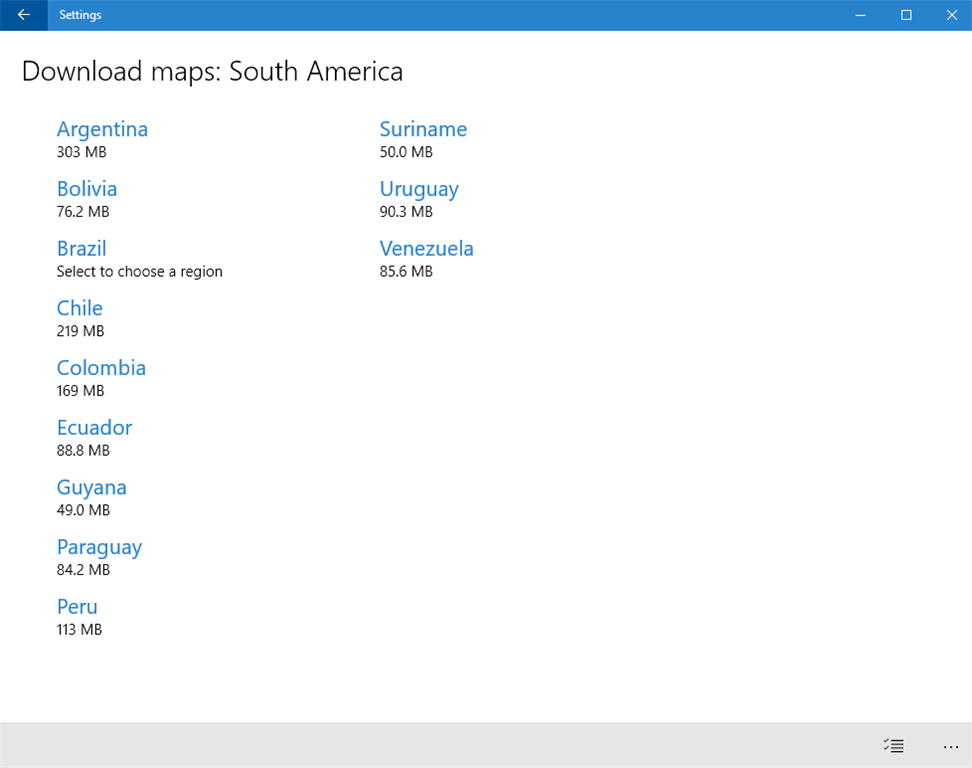972x768 pixels.
Task: Click the Settings title in the title bar
Action: pos(80,15)
